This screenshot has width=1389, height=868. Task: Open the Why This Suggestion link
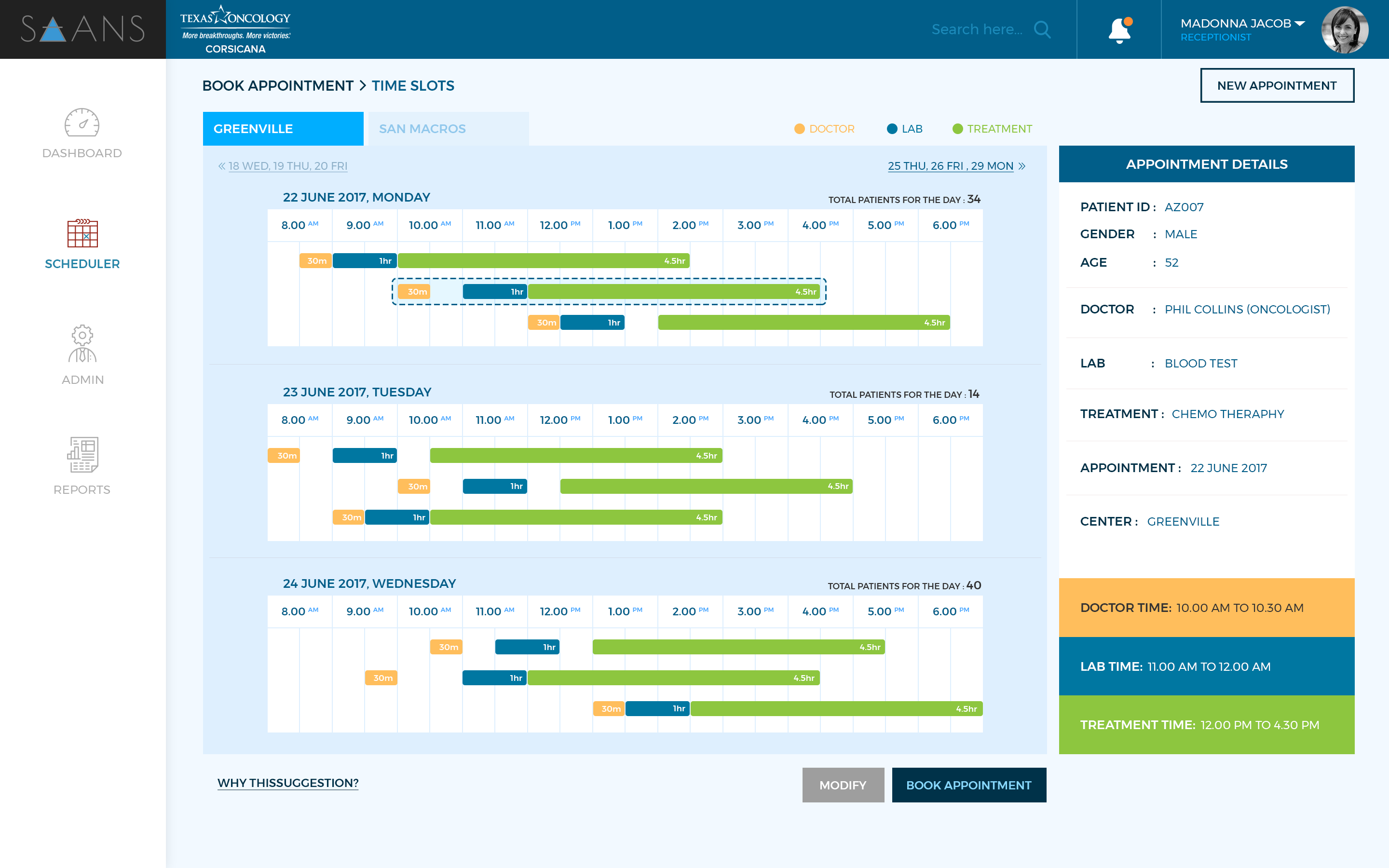pyautogui.click(x=287, y=783)
